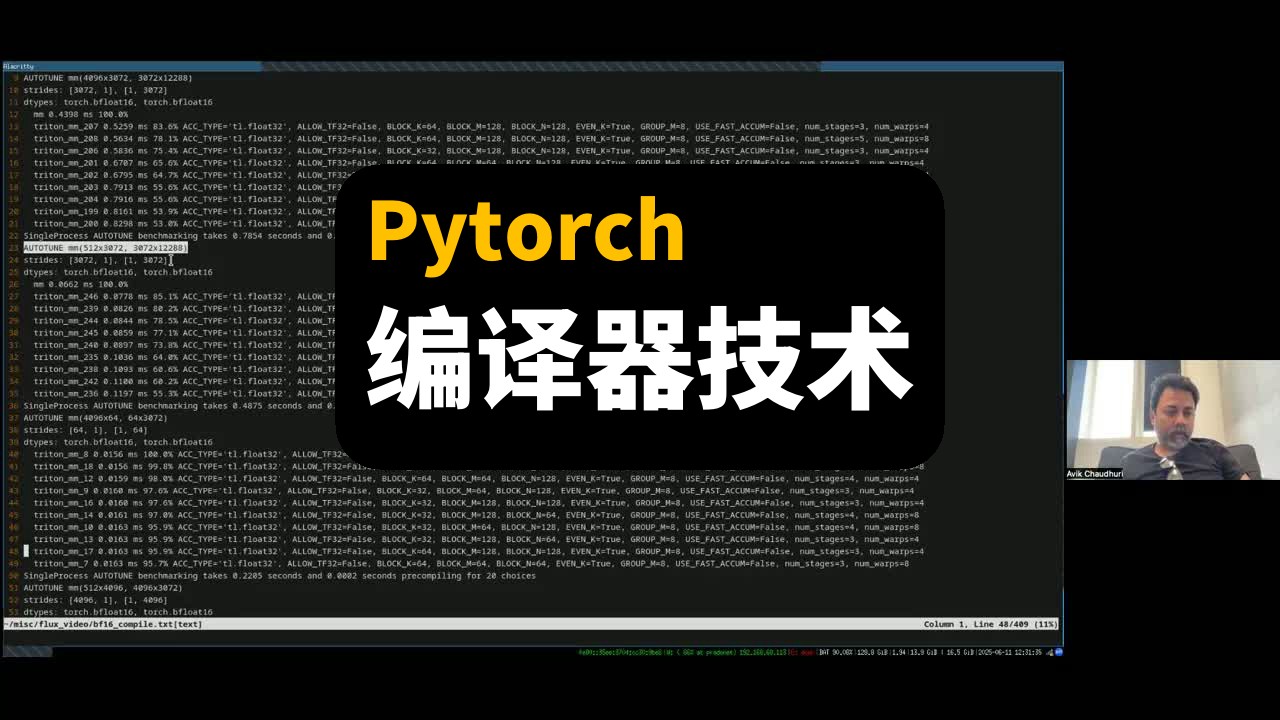Click 'AUTOTUNE mm(4096x64, 64x3072)' header line
This screenshot has height=720, width=1280.
click(x=96, y=418)
